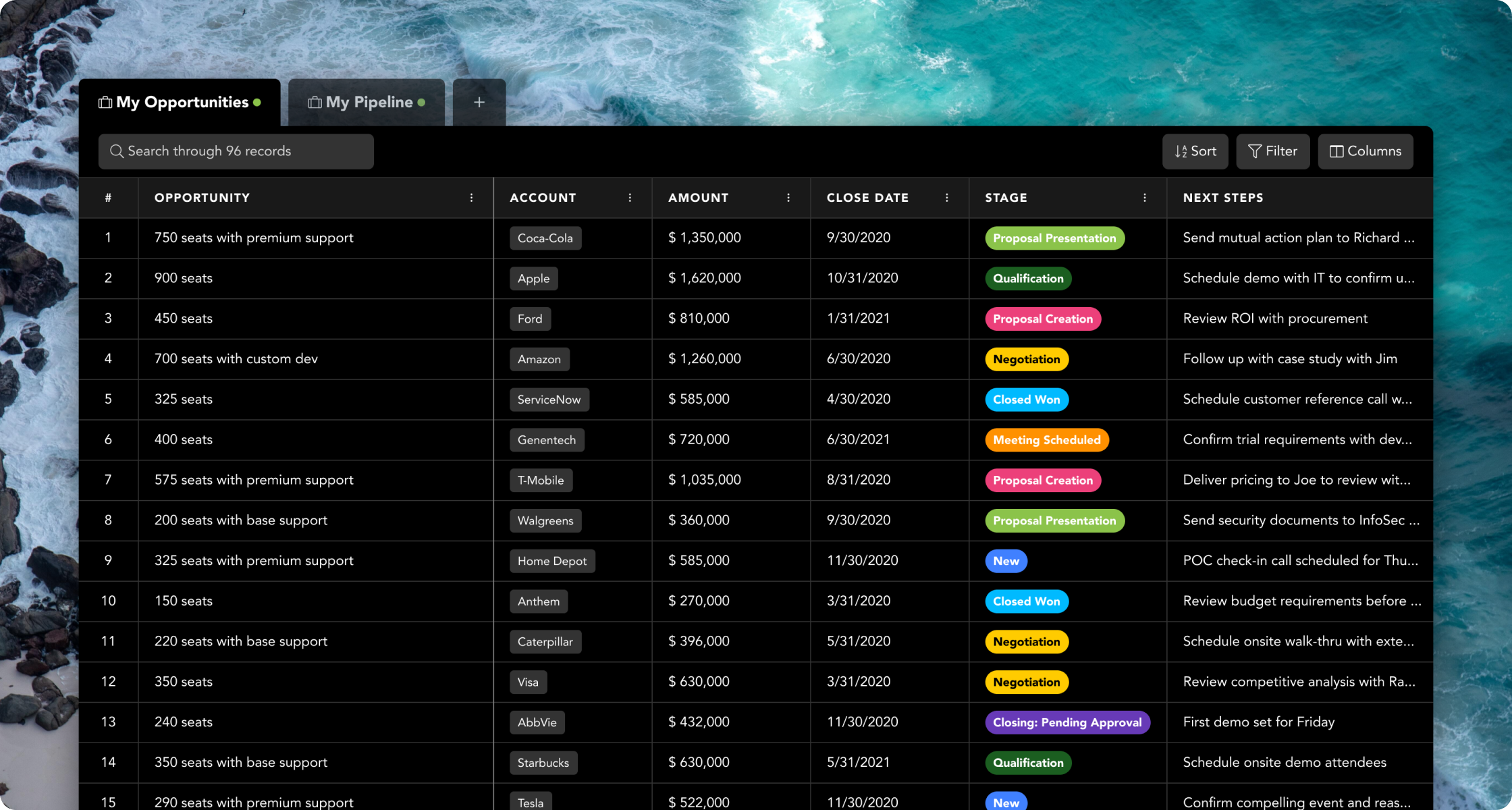Open the Sort options
The width and height of the screenshot is (1512, 810).
pos(1195,151)
